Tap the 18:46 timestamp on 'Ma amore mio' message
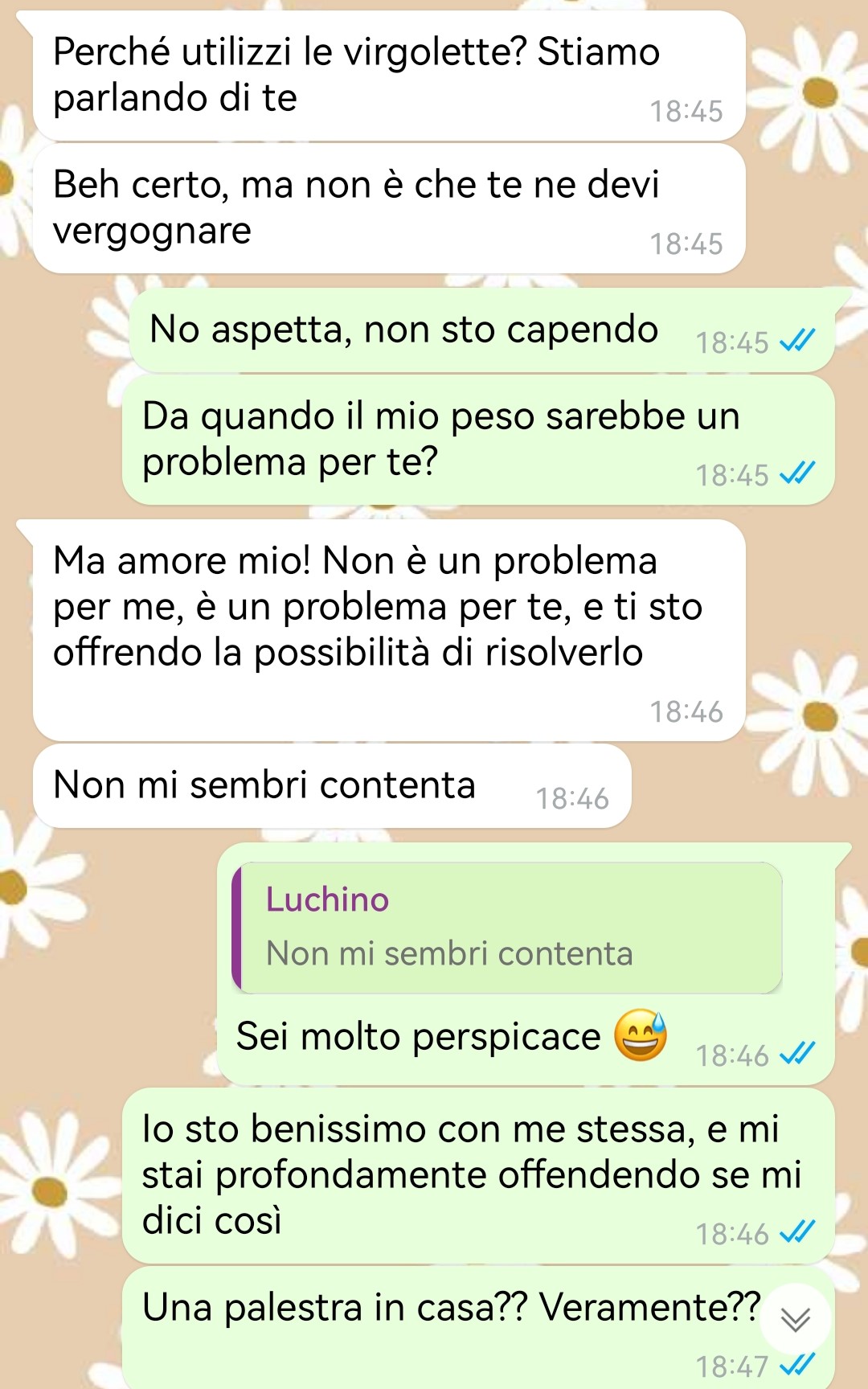Viewport: 868px width, 1389px height. pos(686,712)
